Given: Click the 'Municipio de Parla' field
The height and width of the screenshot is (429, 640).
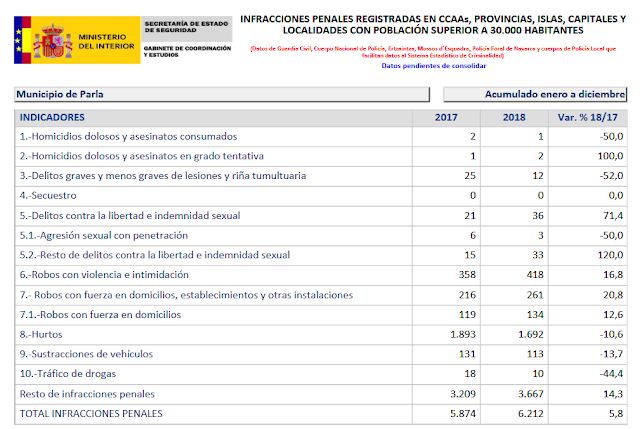Looking at the screenshot, I should [222, 94].
